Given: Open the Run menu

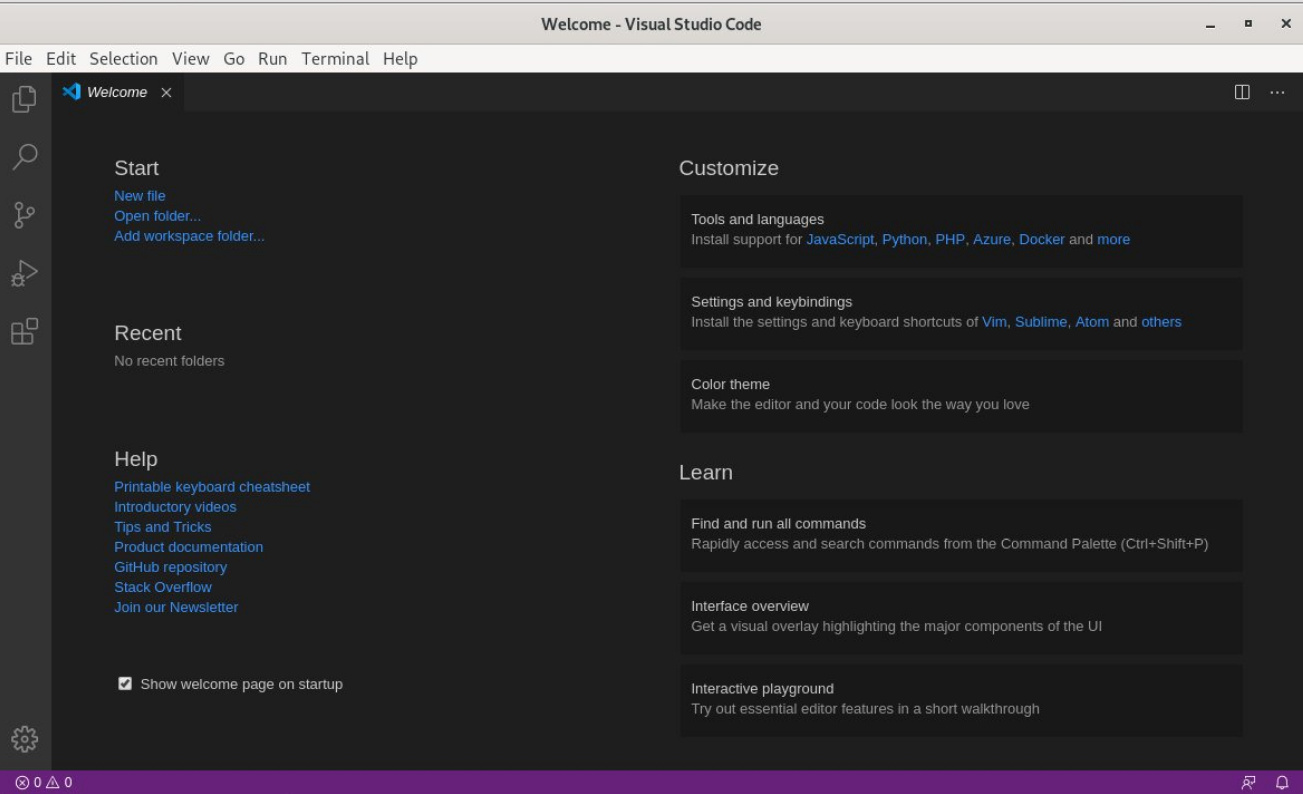Looking at the screenshot, I should [272, 59].
